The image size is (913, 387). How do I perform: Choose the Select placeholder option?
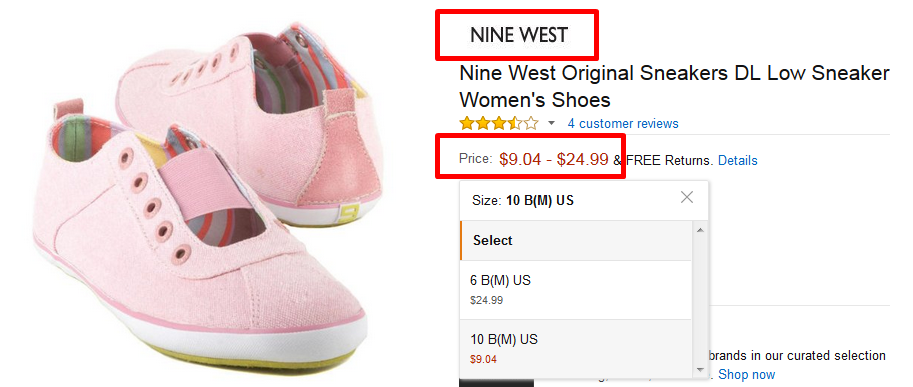coord(576,240)
